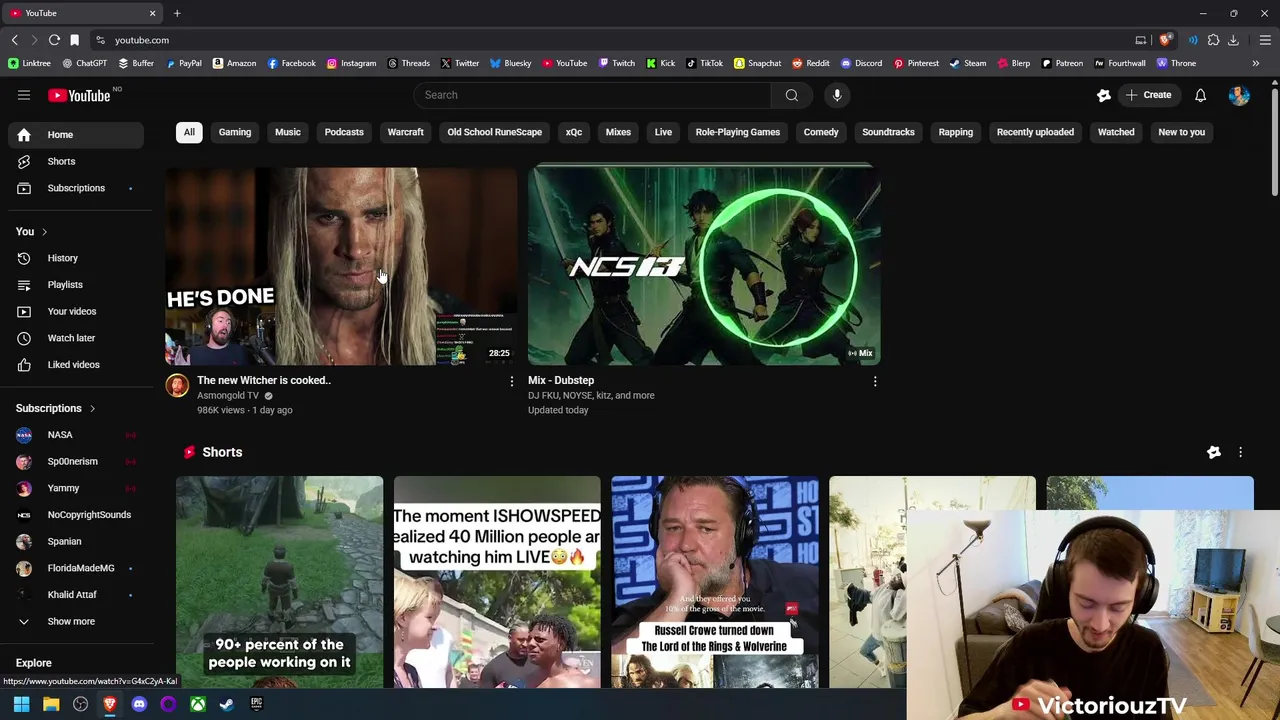Expand the Subscriptions section header
Screen dimensions: 1280x720
56,408
